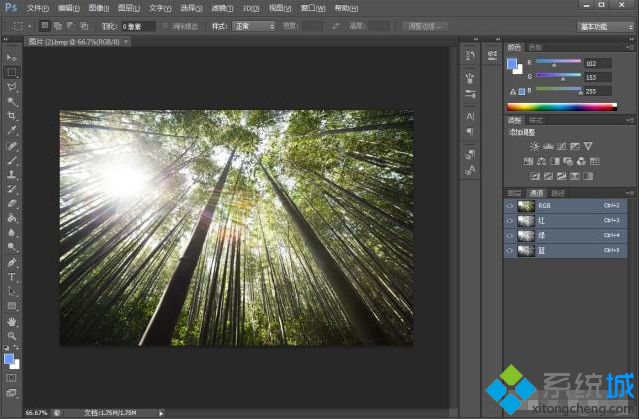639x419 pixels.
Task: Open the History panel icon
Action: point(470,56)
